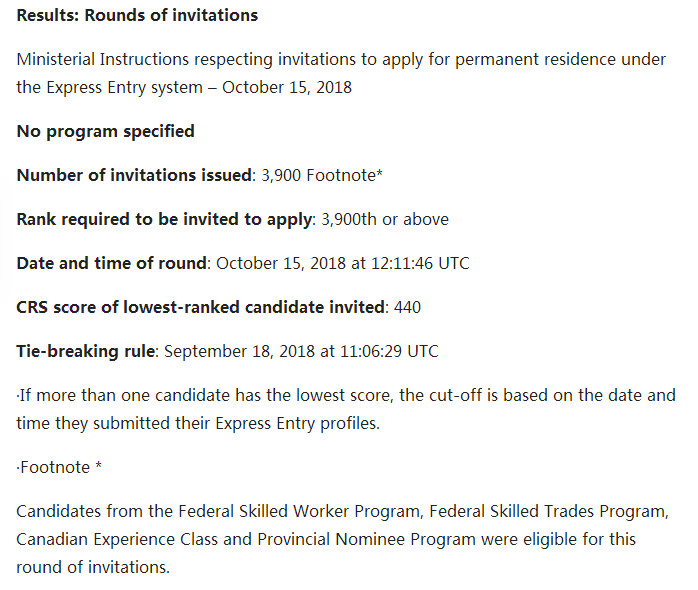Click the "CRS score of lowest-ranked candidate invited" label
Viewport: 698px width, 590px height.
pos(200,307)
